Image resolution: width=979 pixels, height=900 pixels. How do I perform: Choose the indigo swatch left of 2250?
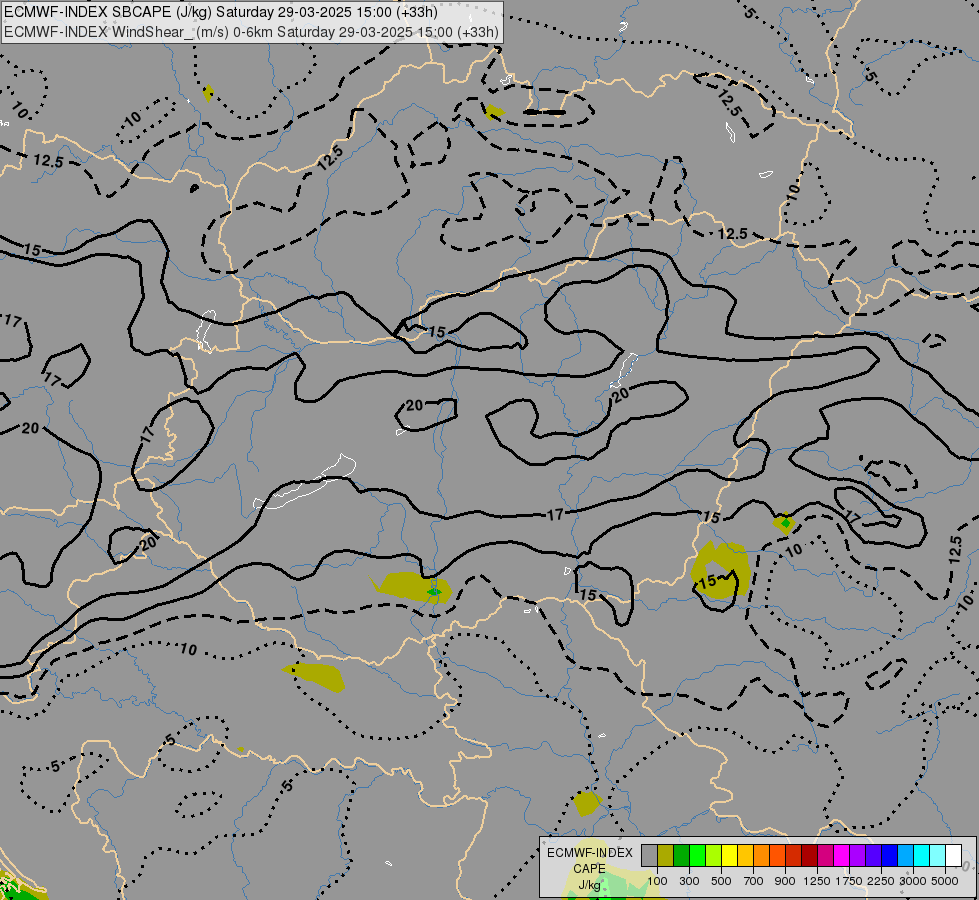[873, 856]
